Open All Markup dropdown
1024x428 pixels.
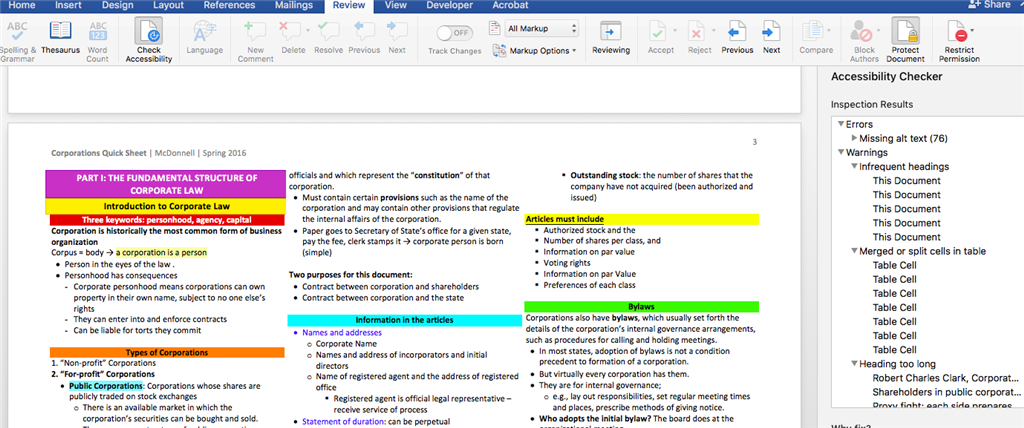[x=541, y=29]
